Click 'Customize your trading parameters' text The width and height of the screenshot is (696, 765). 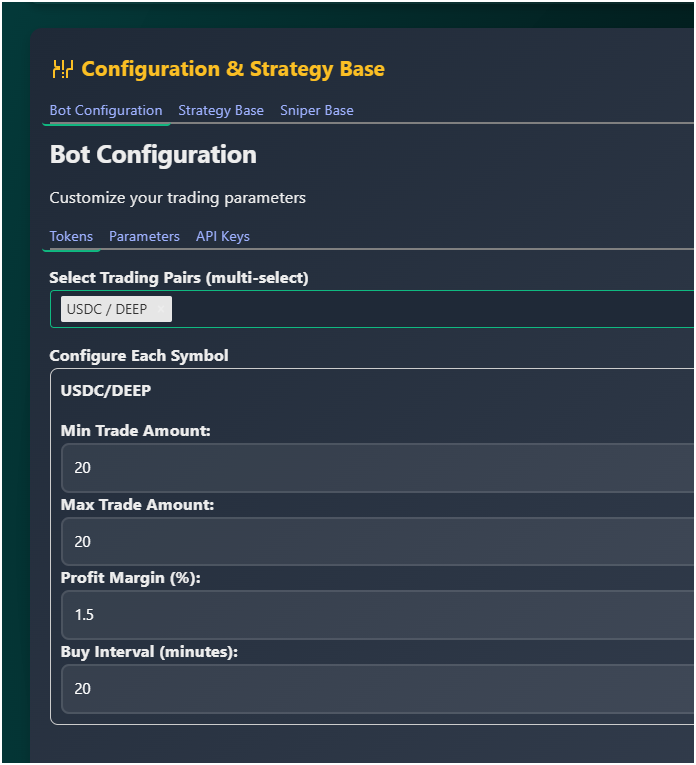click(x=178, y=198)
